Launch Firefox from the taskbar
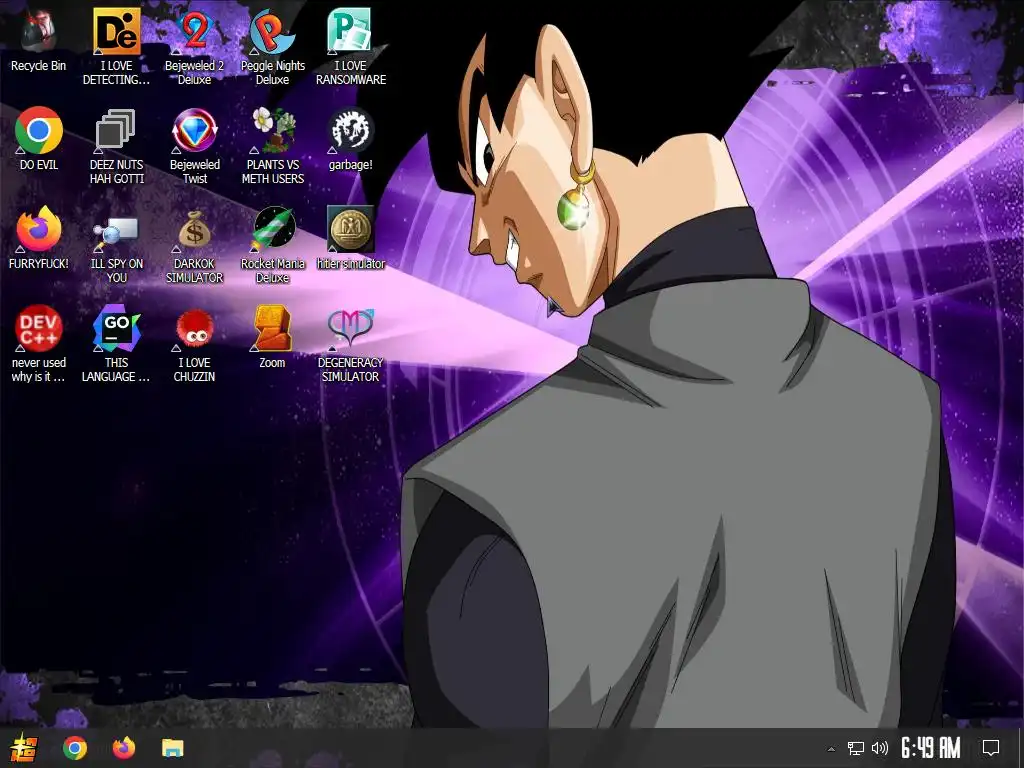 (x=123, y=748)
